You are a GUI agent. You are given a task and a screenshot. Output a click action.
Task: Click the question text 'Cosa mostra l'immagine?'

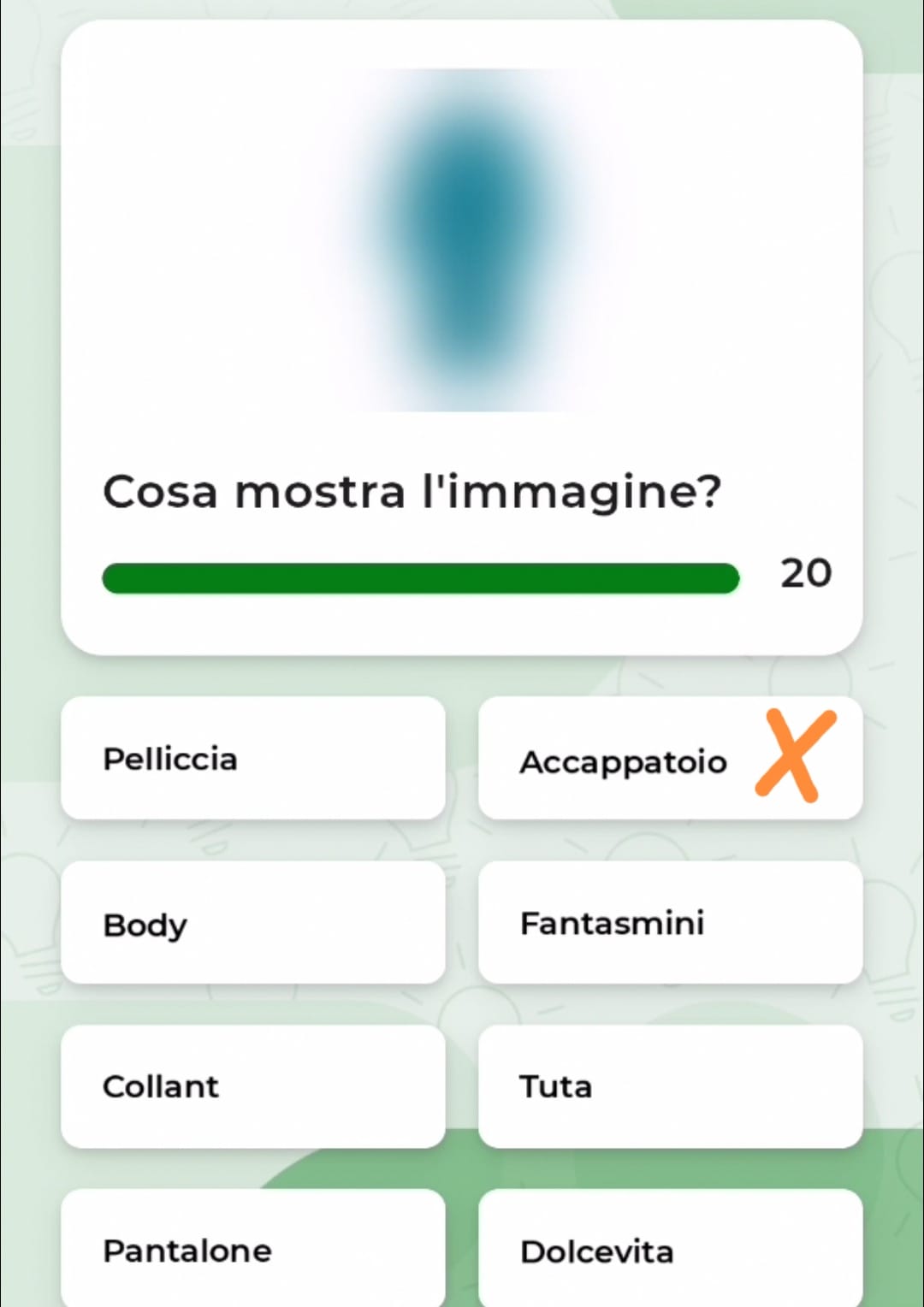coord(412,492)
